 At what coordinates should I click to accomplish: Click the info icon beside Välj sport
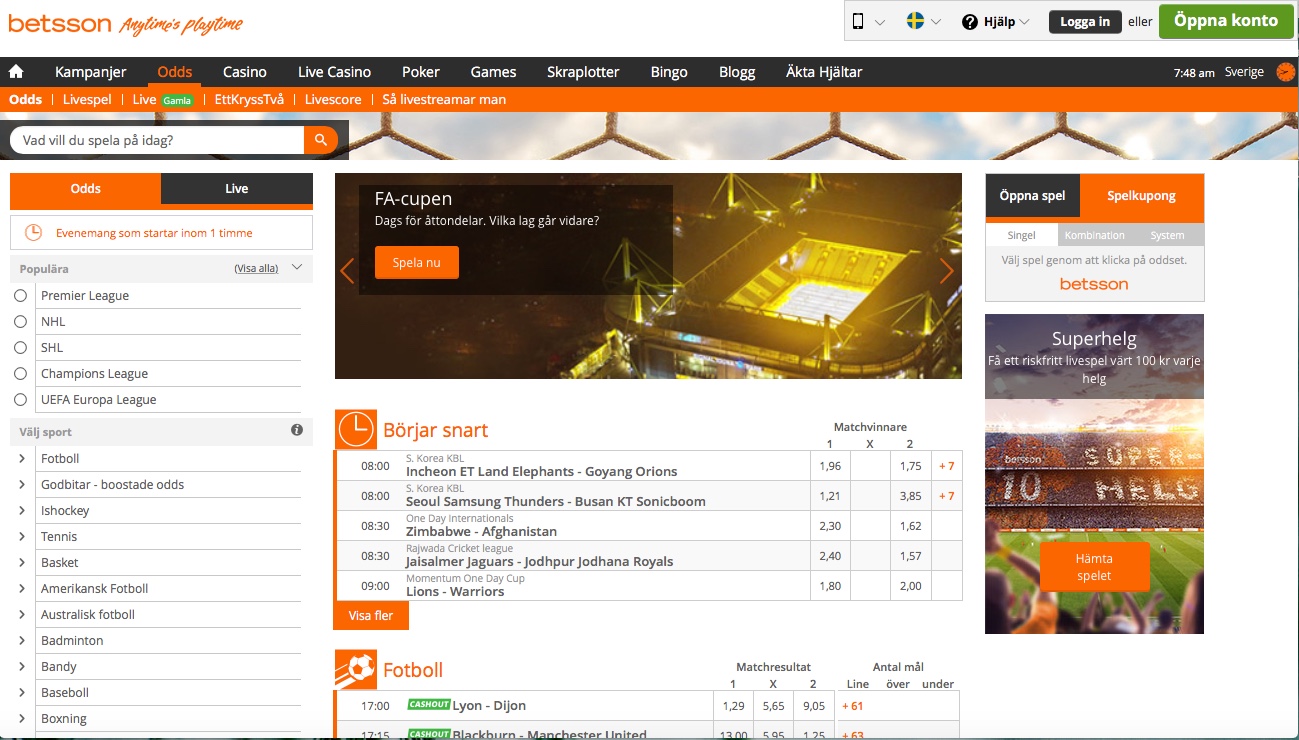click(297, 430)
